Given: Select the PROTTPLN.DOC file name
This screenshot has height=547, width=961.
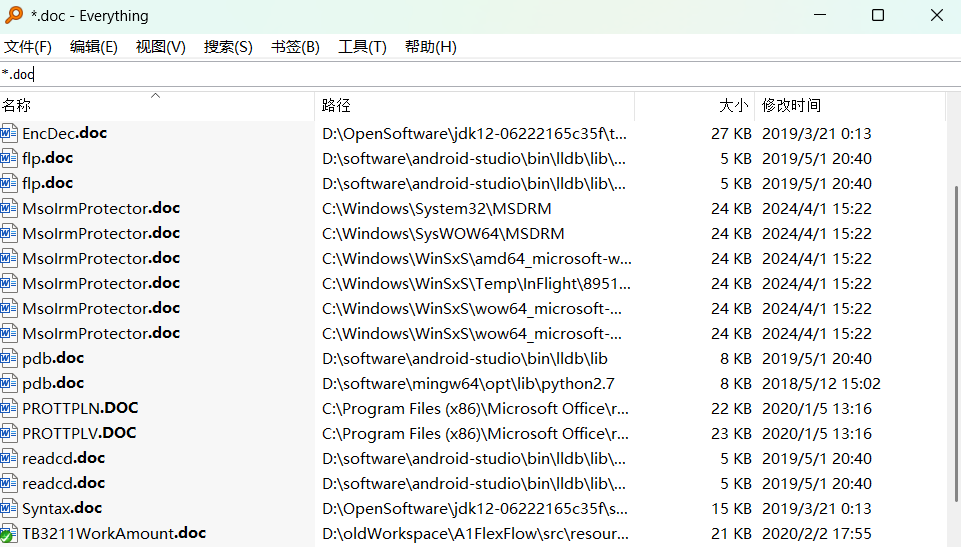Looking at the screenshot, I should coord(80,408).
